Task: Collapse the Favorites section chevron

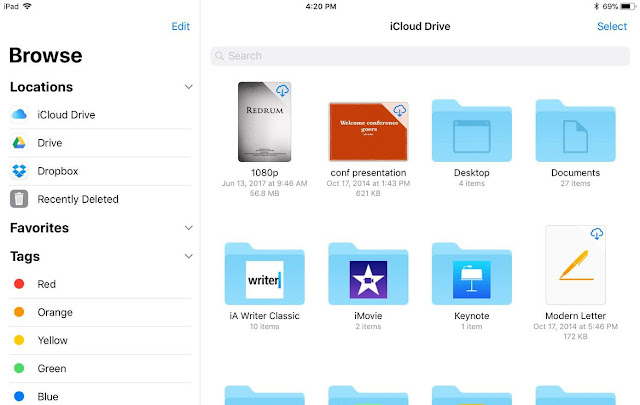Action: tap(188, 228)
